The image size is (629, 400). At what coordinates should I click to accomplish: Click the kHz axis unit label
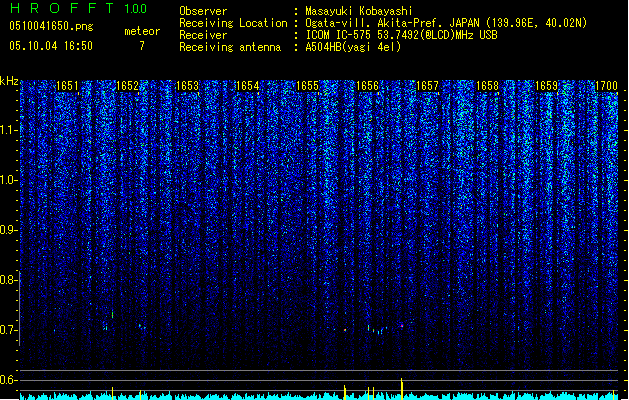(x=9, y=81)
